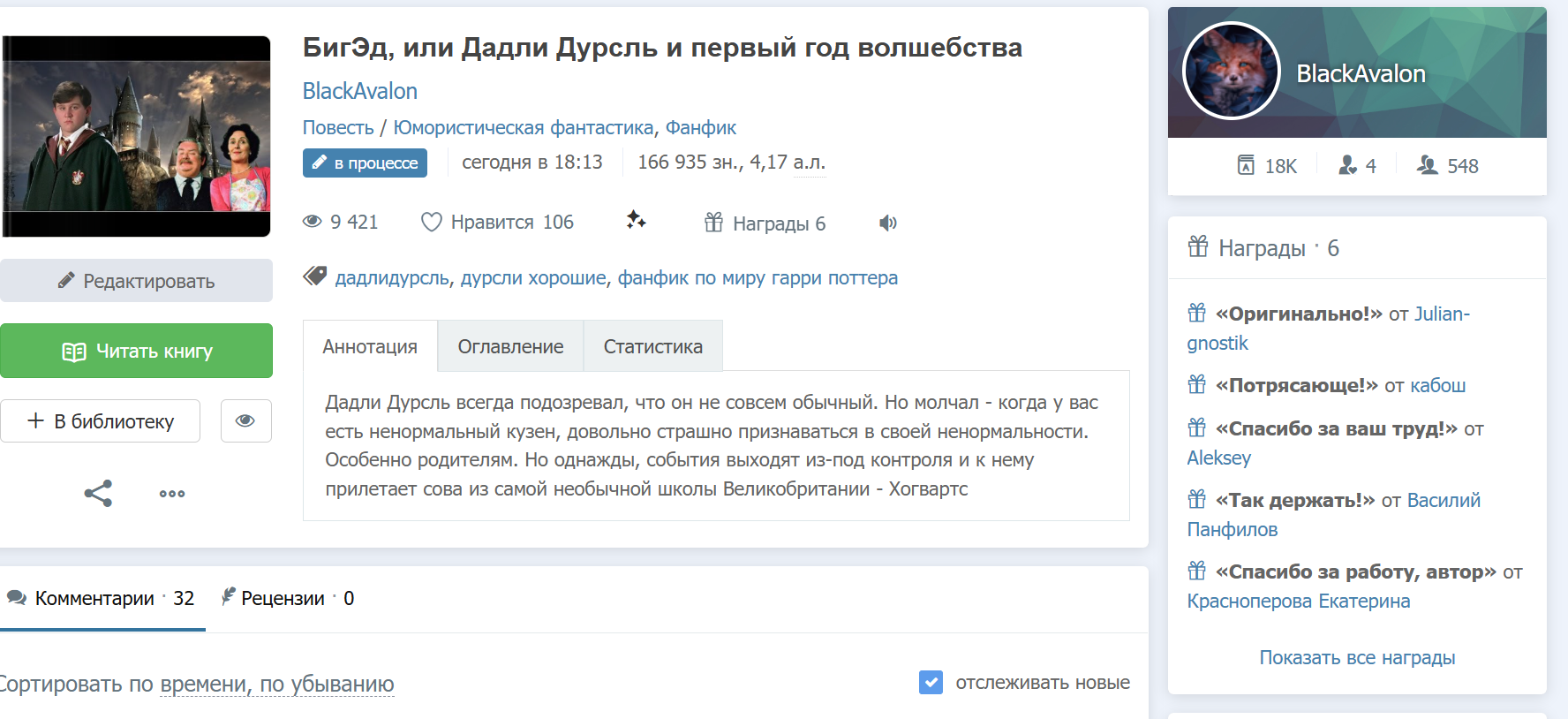Click the sparkle stars icon
Image resolution: width=1568 pixels, height=719 pixels.
pos(636,221)
